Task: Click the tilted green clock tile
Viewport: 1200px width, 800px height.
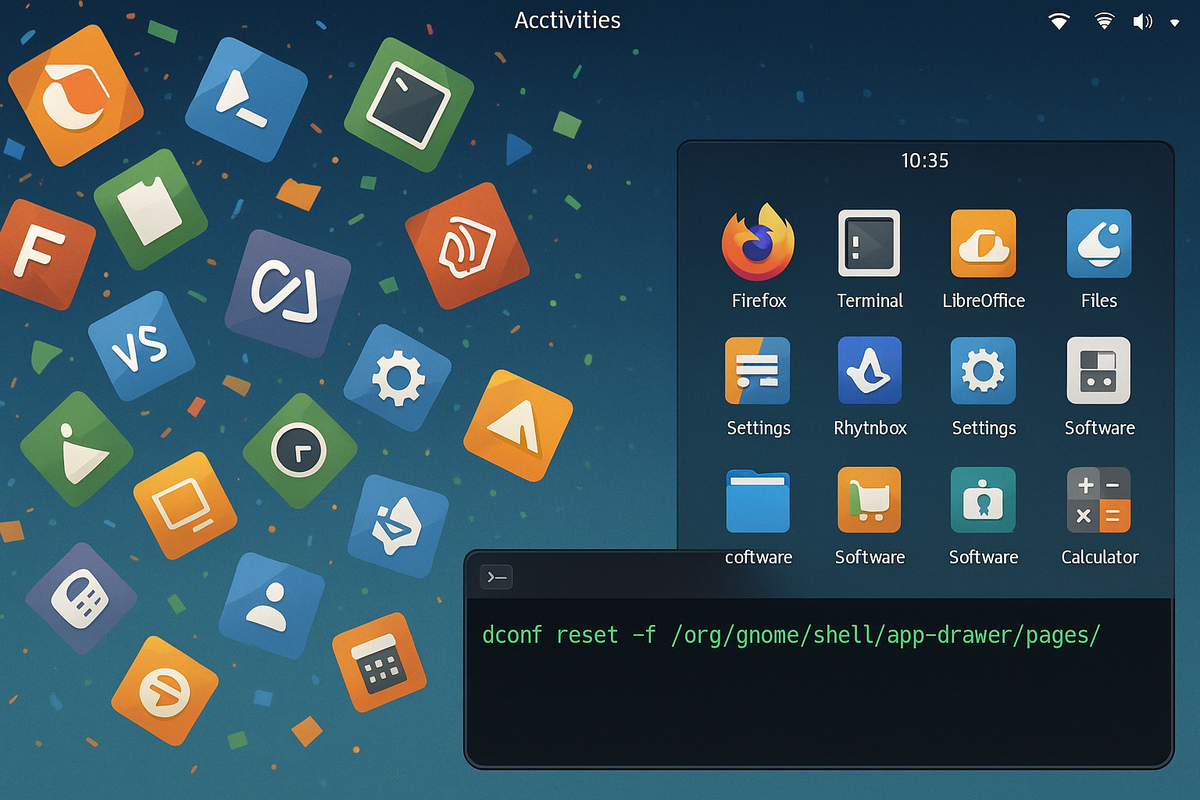Action: 300,451
